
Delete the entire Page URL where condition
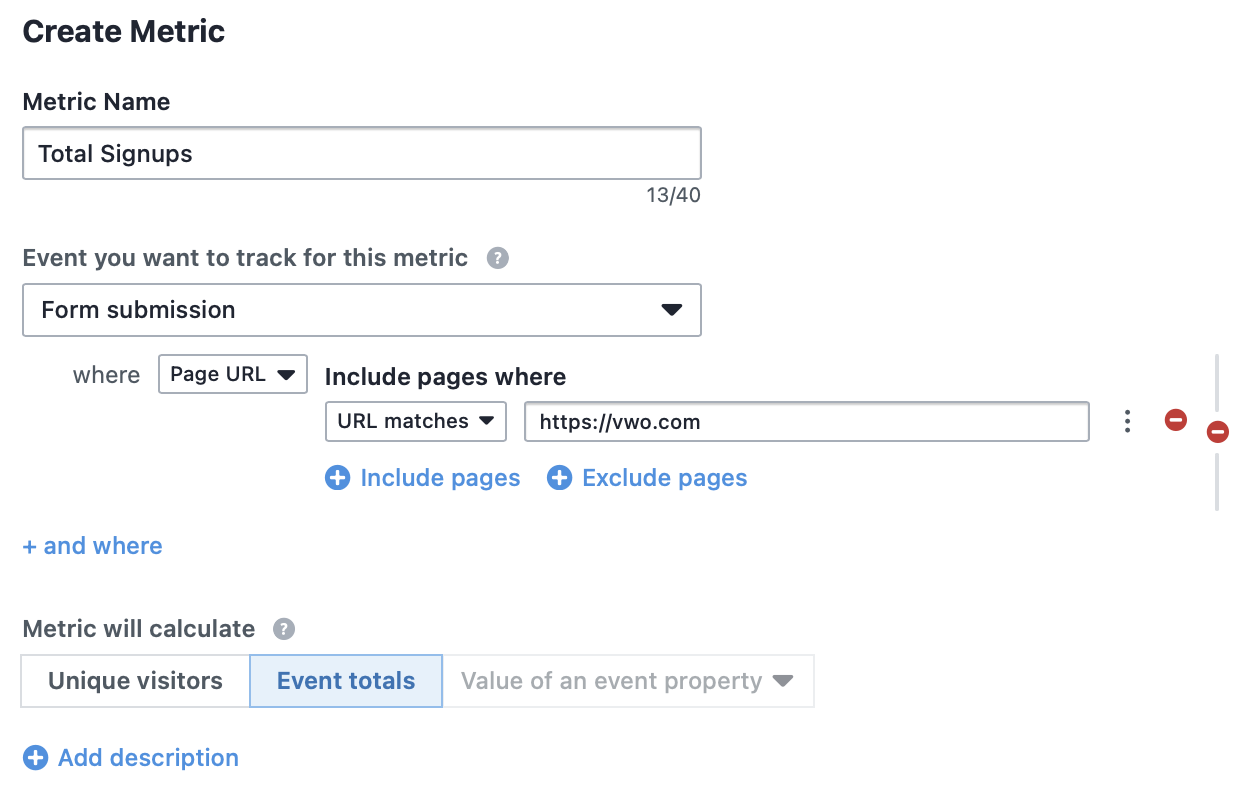[x=1217, y=432]
